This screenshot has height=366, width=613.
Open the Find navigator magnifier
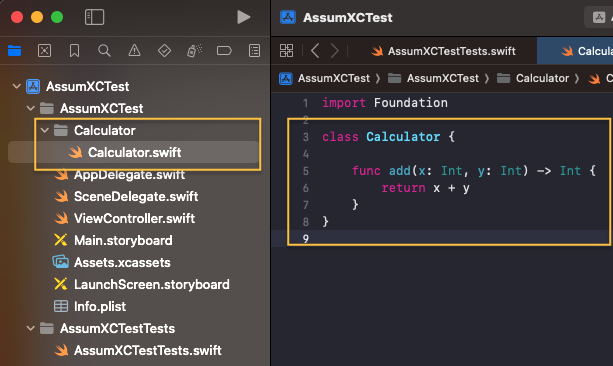coord(104,50)
